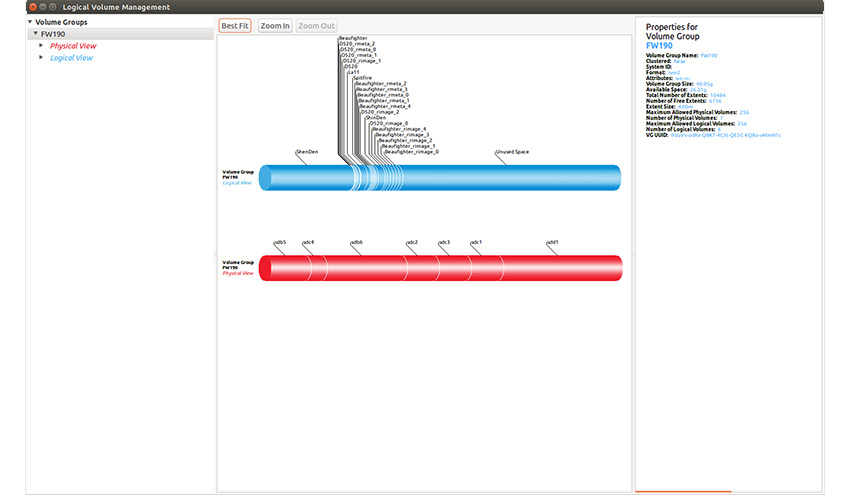This screenshot has height=495, width=850.
Task: Select Physical View in the tree
Action: point(73,46)
